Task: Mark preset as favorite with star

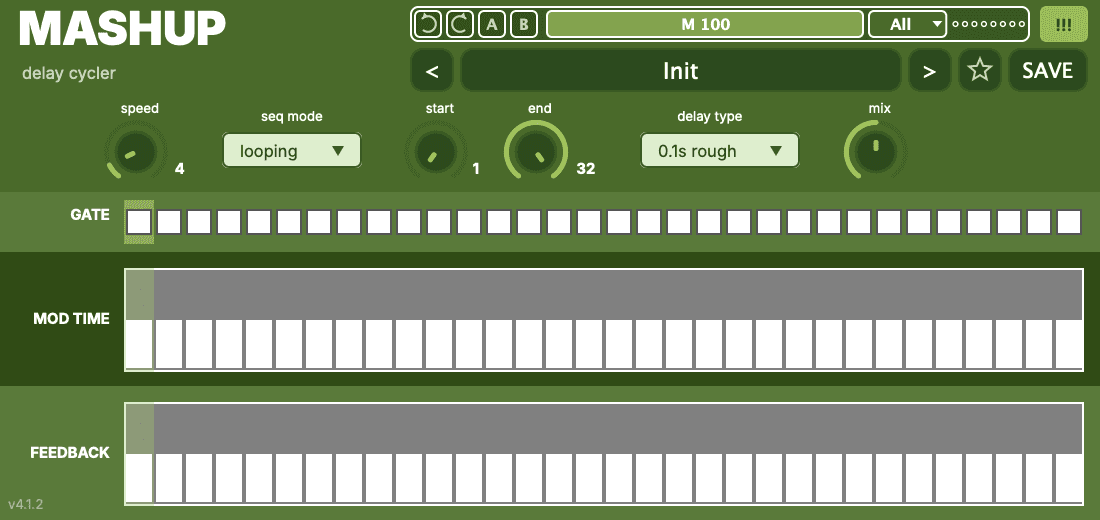Action: (979, 71)
